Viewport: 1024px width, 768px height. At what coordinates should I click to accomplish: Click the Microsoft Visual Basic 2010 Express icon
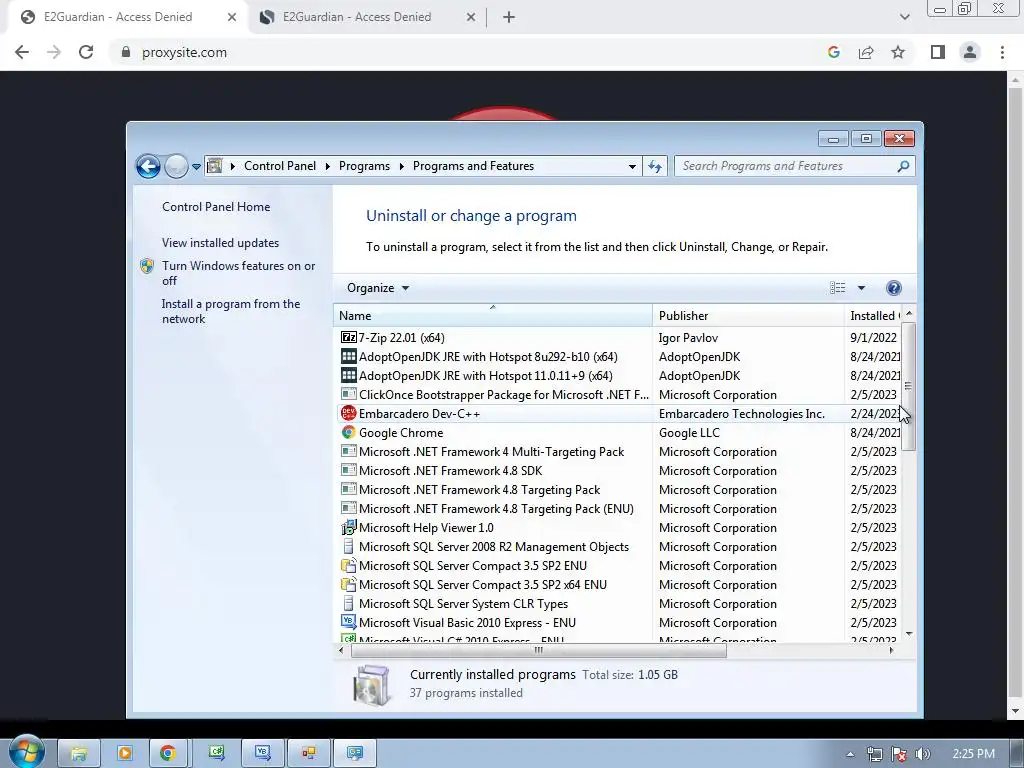click(x=349, y=622)
